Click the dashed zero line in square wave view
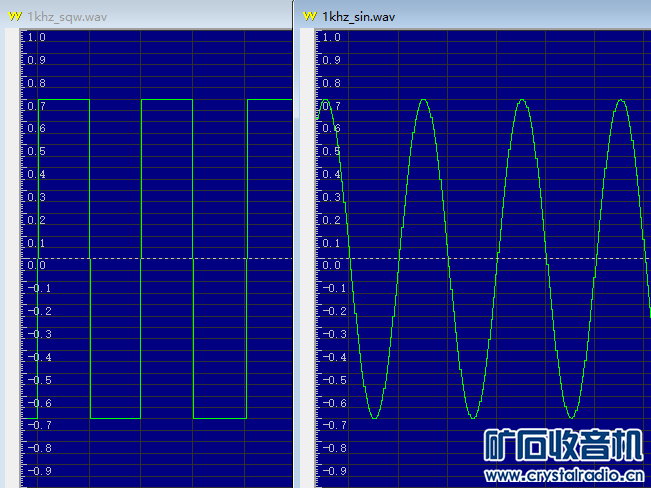Image resolution: width=651 pixels, height=488 pixels. pos(160,258)
